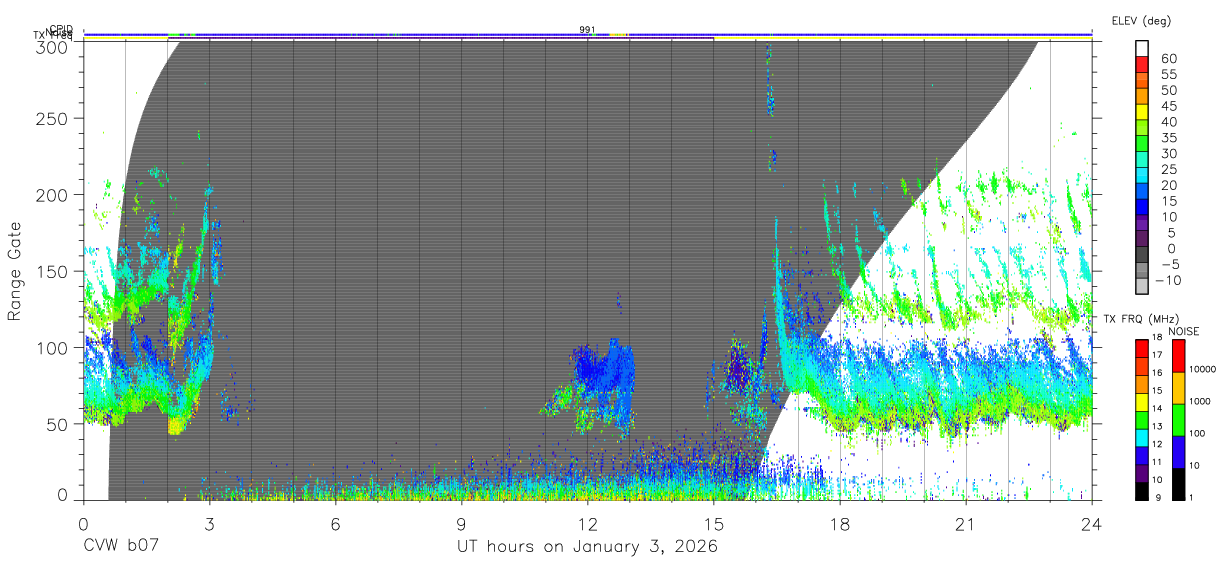Image resolution: width=1228 pixels, height=567 pixels.
Task: Click the cyan swatch in TX FRQ colorbar
Action: pos(1142,438)
